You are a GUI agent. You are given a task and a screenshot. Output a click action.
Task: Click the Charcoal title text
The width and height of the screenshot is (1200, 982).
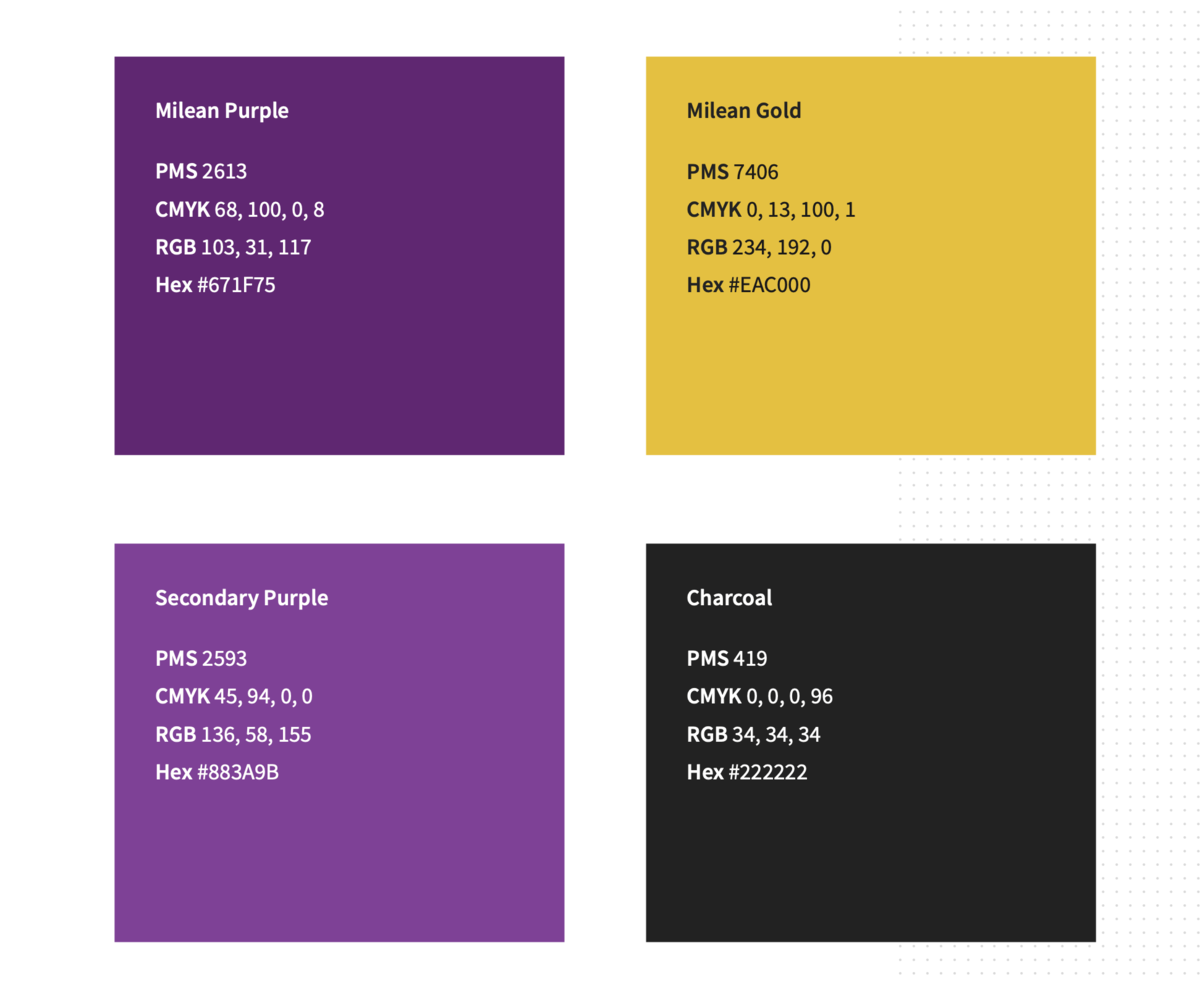pyautogui.click(x=729, y=598)
